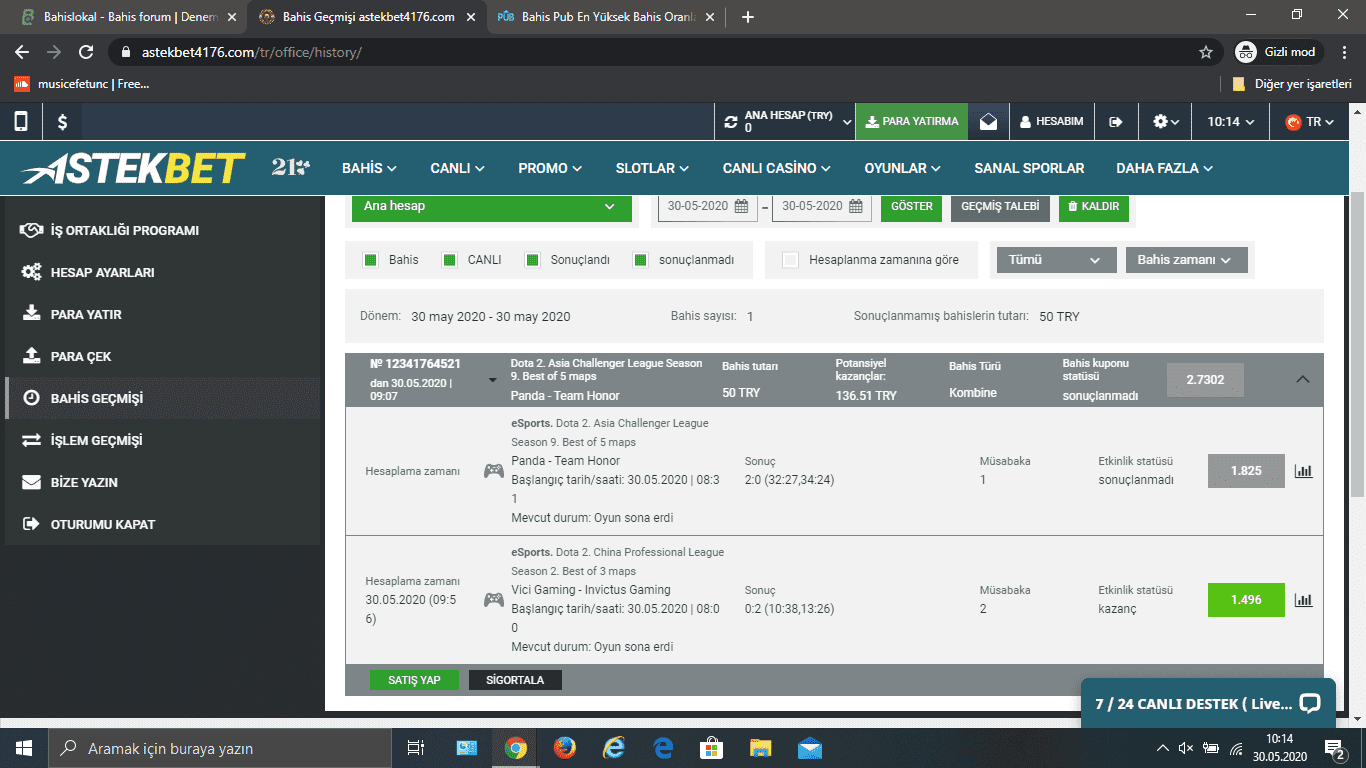Open calendar for the start date field
The height and width of the screenshot is (768, 1366).
click(x=741, y=206)
